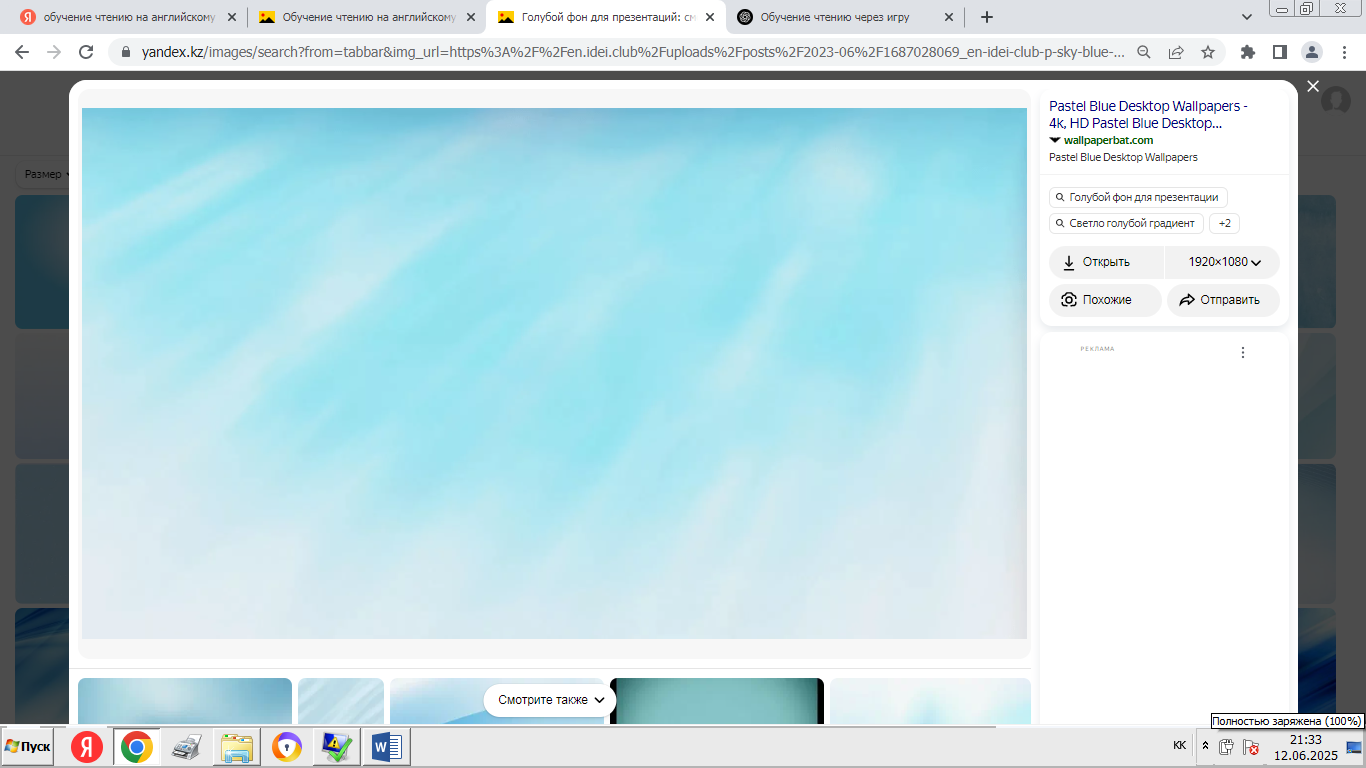The height and width of the screenshot is (768, 1366).
Task: Open the first related thumbnail under the preview
Action: (185, 701)
